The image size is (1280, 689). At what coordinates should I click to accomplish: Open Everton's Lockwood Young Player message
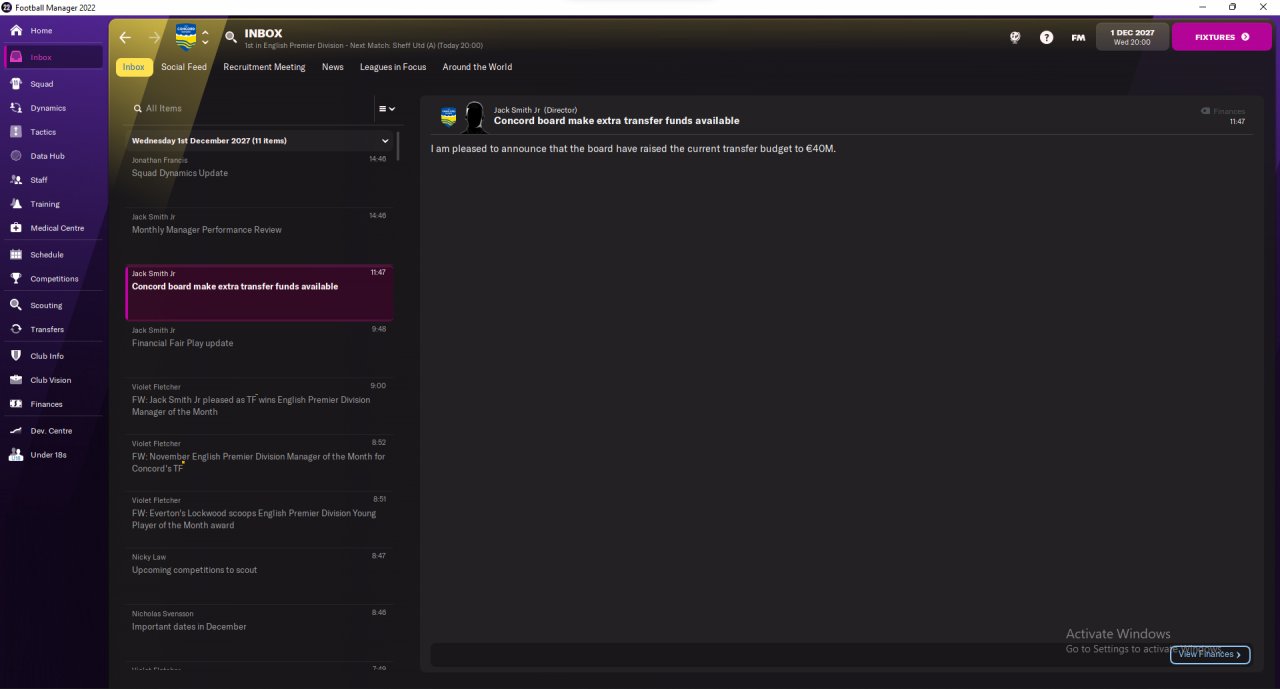tap(259, 520)
